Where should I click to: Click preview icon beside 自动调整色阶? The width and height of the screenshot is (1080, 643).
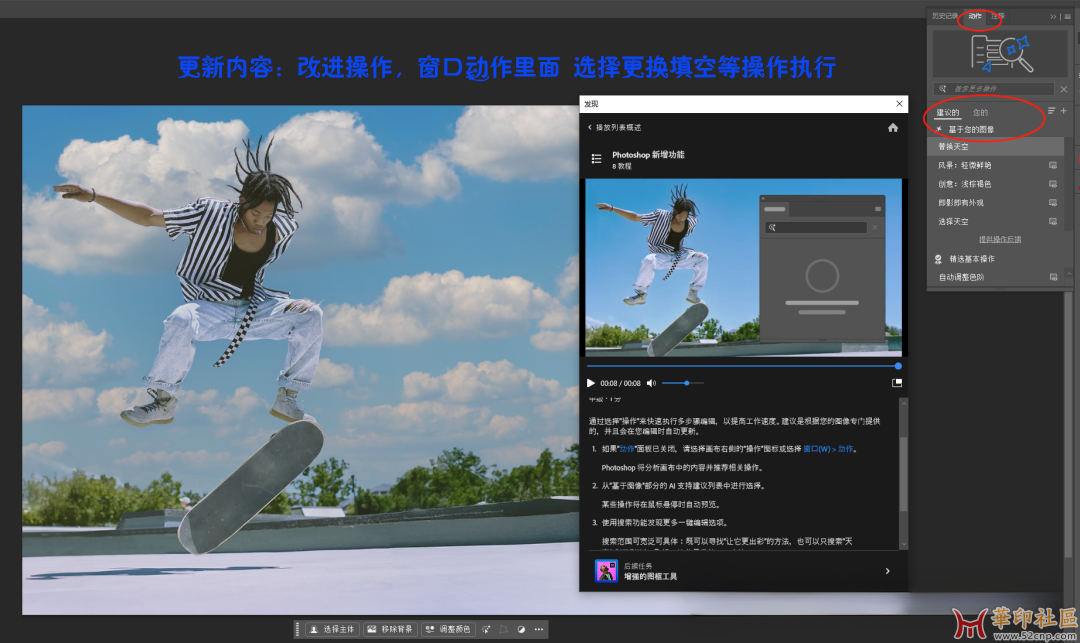1053,277
